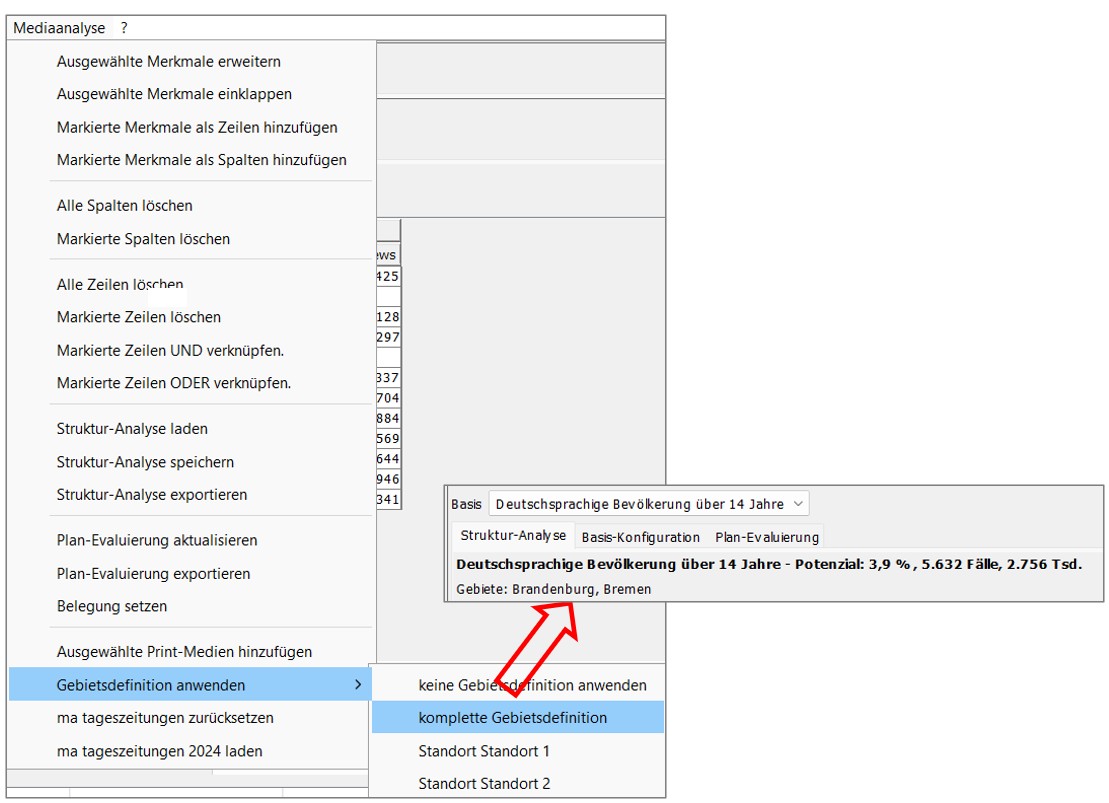Choose 'Markierte Zeilen ODER verknüpfen'
1109x803 pixels.
(173, 383)
